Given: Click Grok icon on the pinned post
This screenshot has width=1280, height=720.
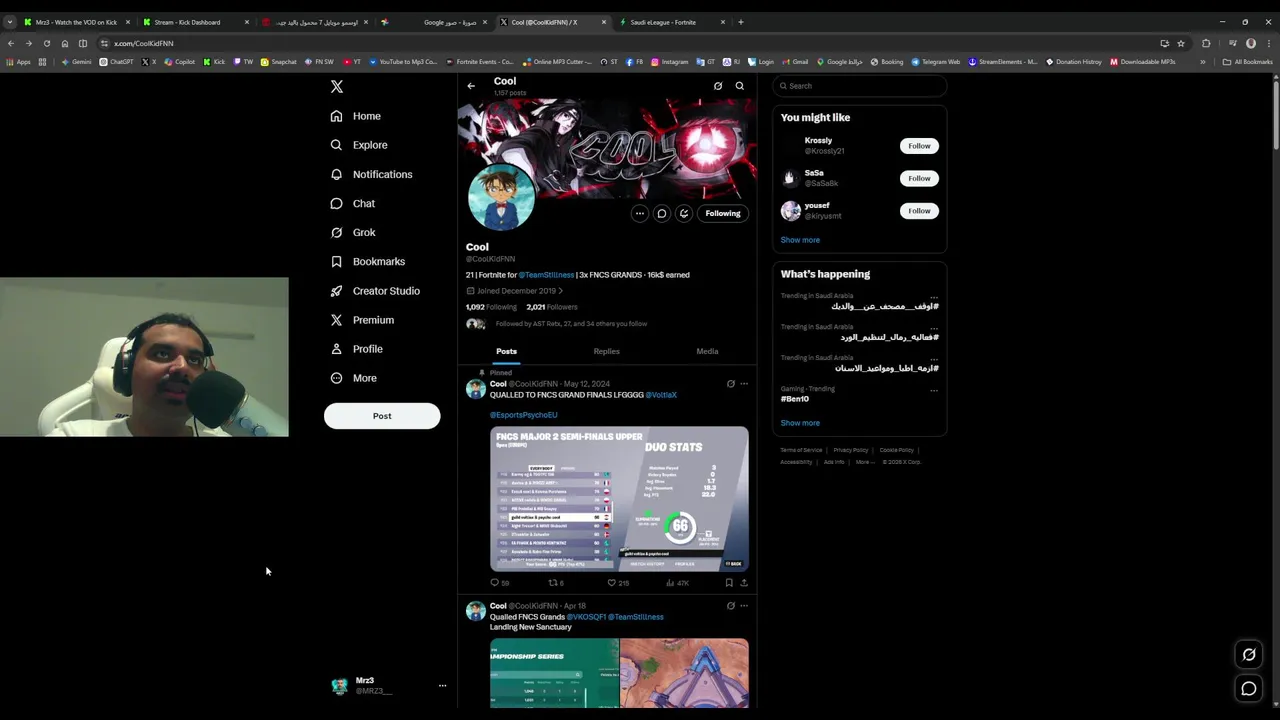Looking at the screenshot, I should tap(731, 384).
